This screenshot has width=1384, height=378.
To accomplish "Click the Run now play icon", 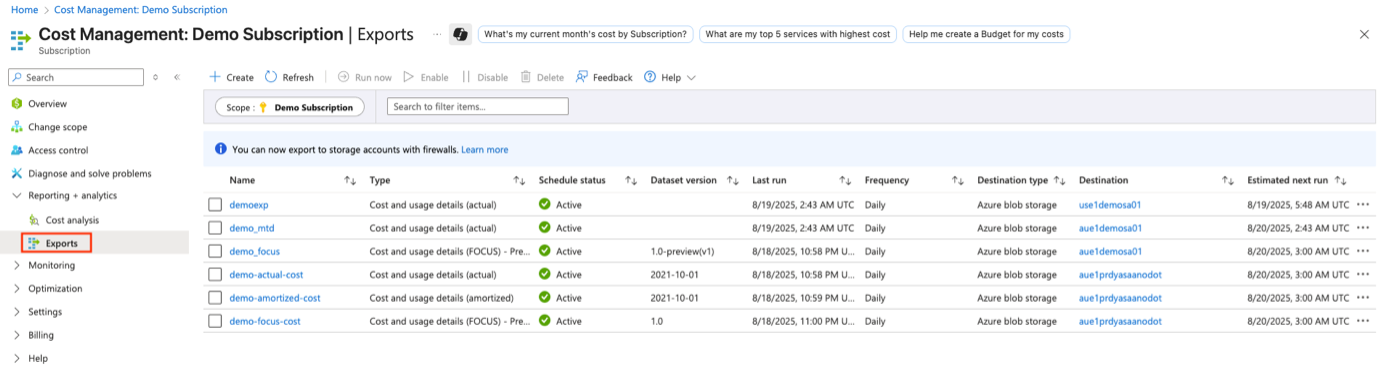I will coord(343,77).
